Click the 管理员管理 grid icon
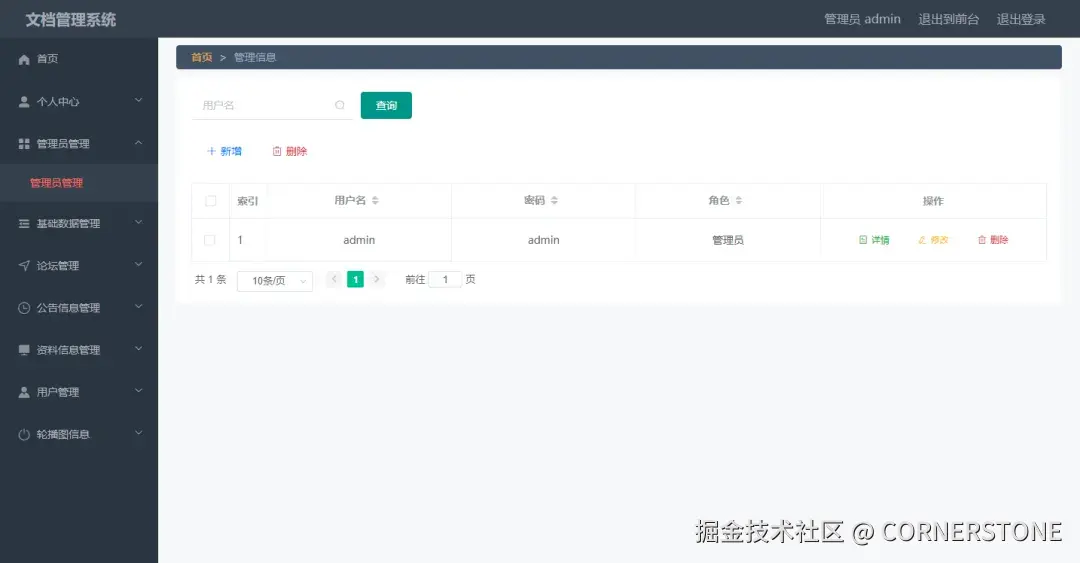This screenshot has height=563, width=1080. point(24,144)
